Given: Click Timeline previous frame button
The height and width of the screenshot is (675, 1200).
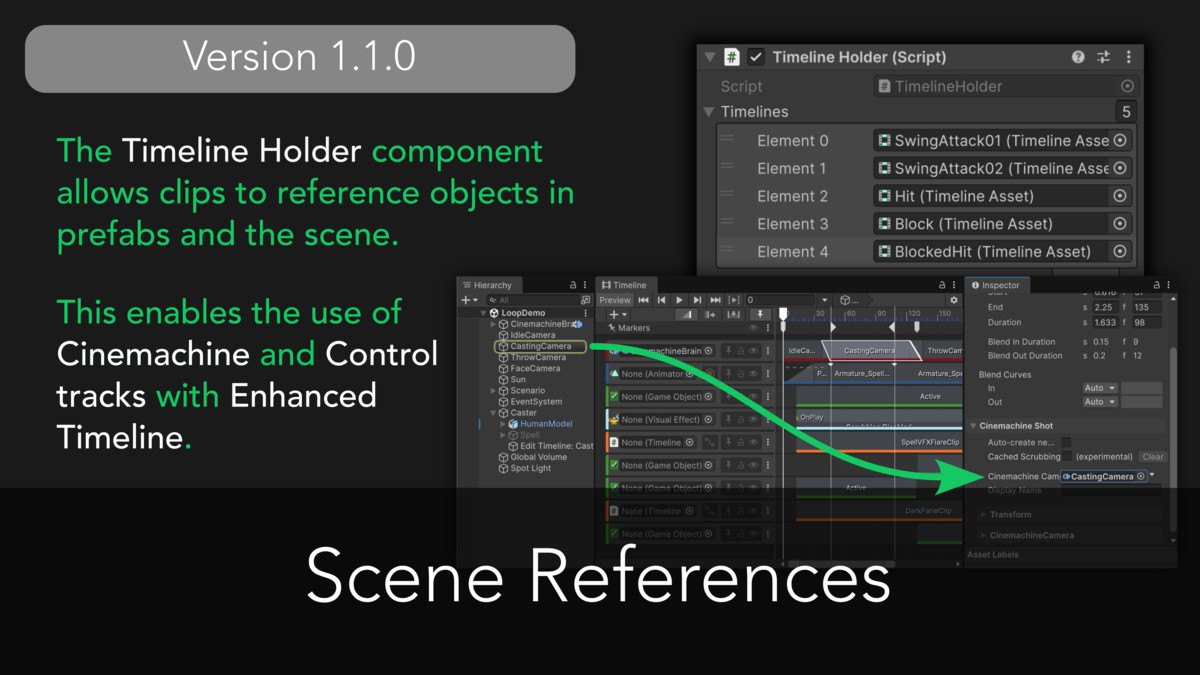Looking at the screenshot, I should coord(661,300).
